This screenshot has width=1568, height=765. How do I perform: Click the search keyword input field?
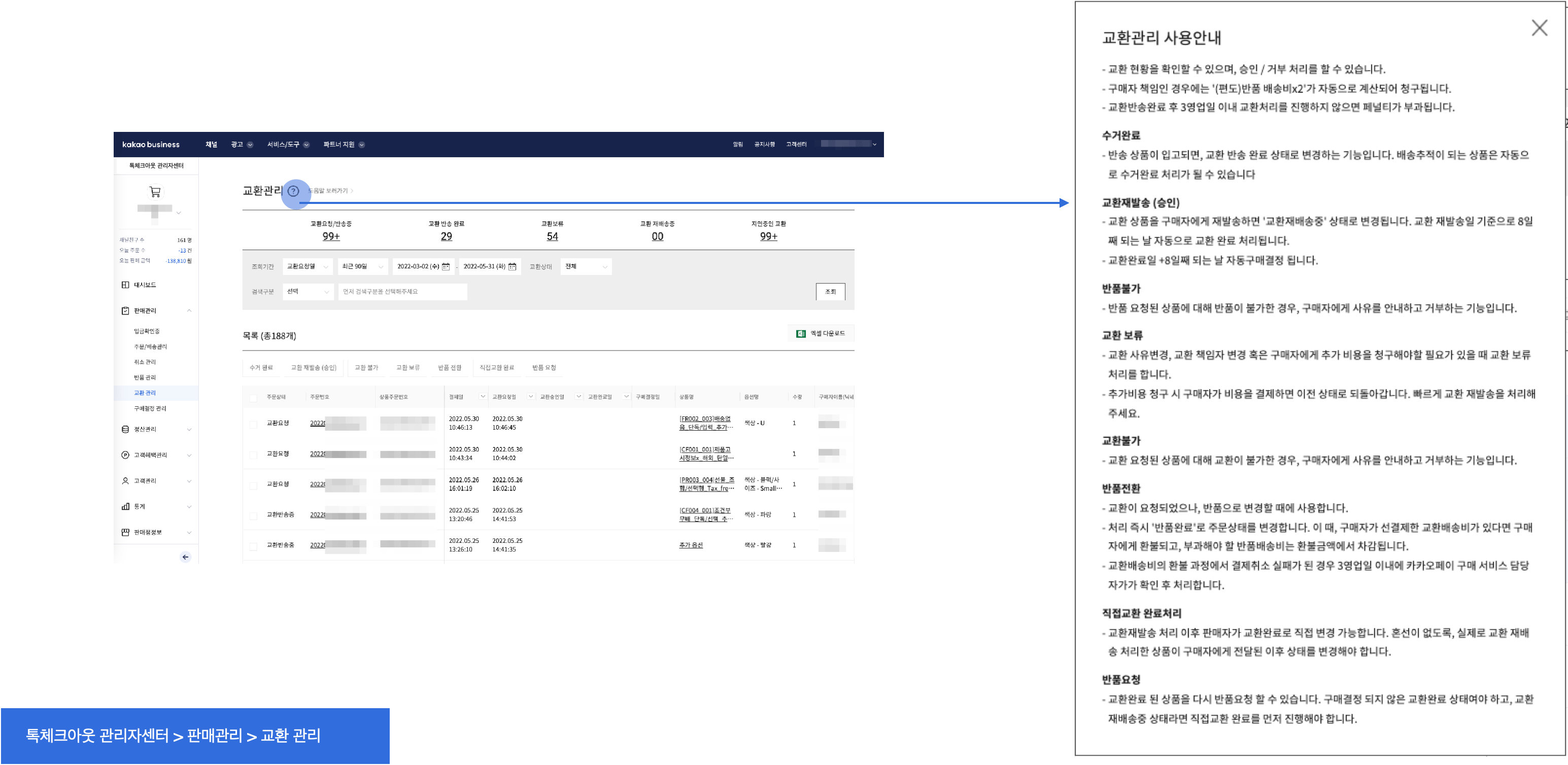[x=402, y=292]
